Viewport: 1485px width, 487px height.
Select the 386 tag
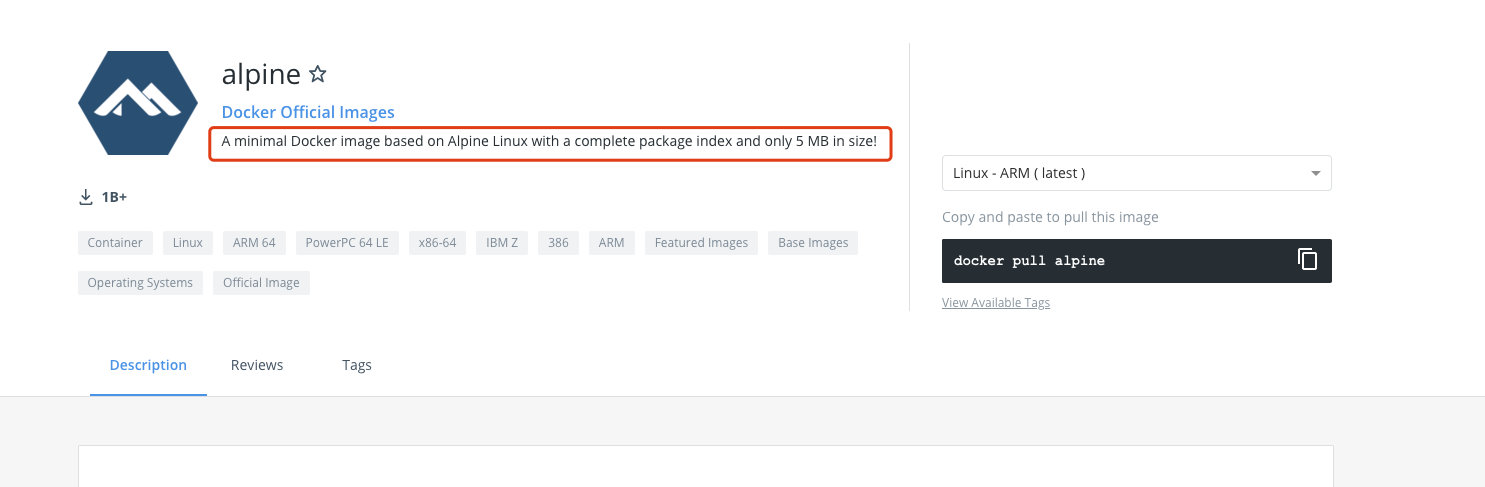pyautogui.click(x=559, y=243)
